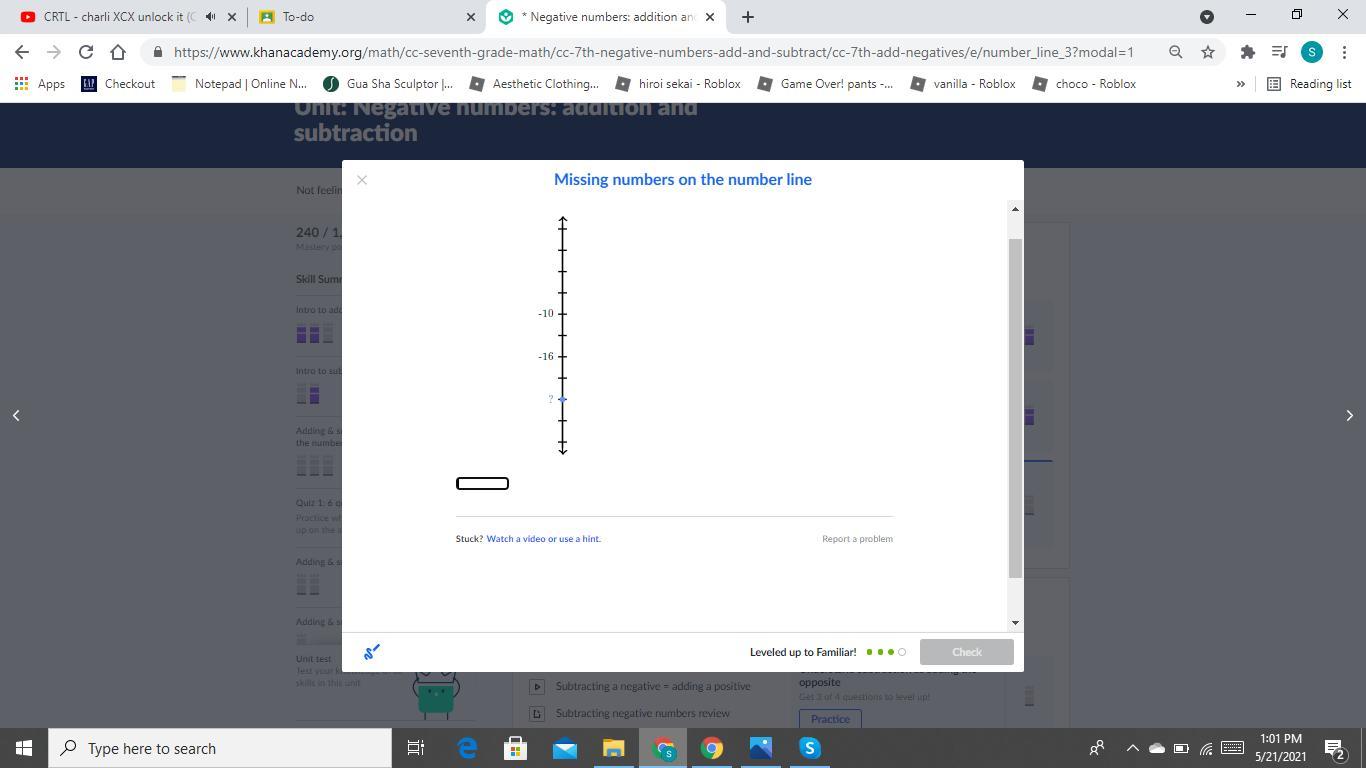Image resolution: width=1366 pixels, height=768 pixels.
Task: Open the Chrome icon with profile badge in taskbar
Action: click(x=662, y=748)
